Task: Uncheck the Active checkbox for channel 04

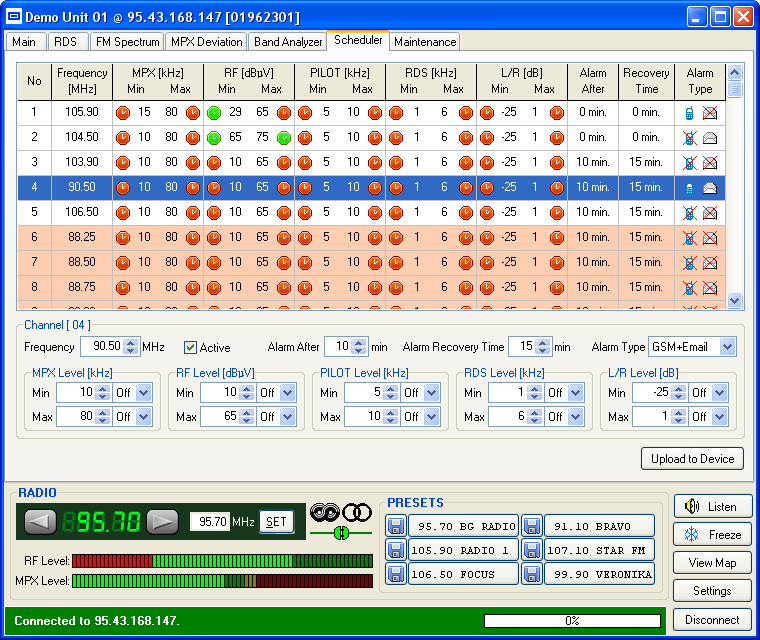Action: [191, 348]
